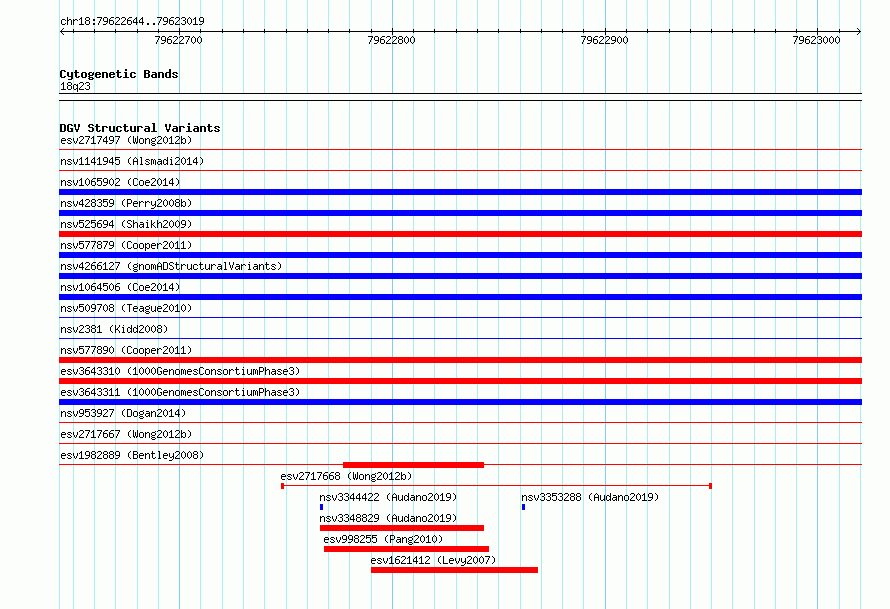Click the thin red line of esv2717667
The height and width of the screenshot is (609, 890).
point(460,444)
